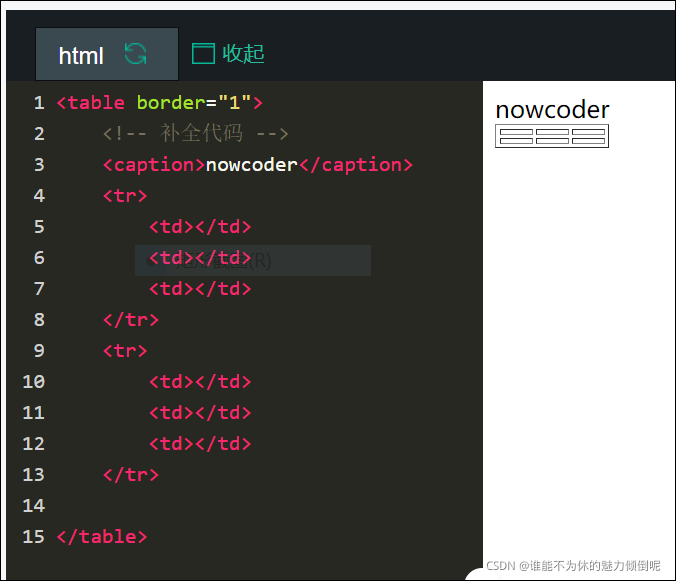Click the td cell code on line 12
The width and height of the screenshot is (676, 581).
[200, 444]
